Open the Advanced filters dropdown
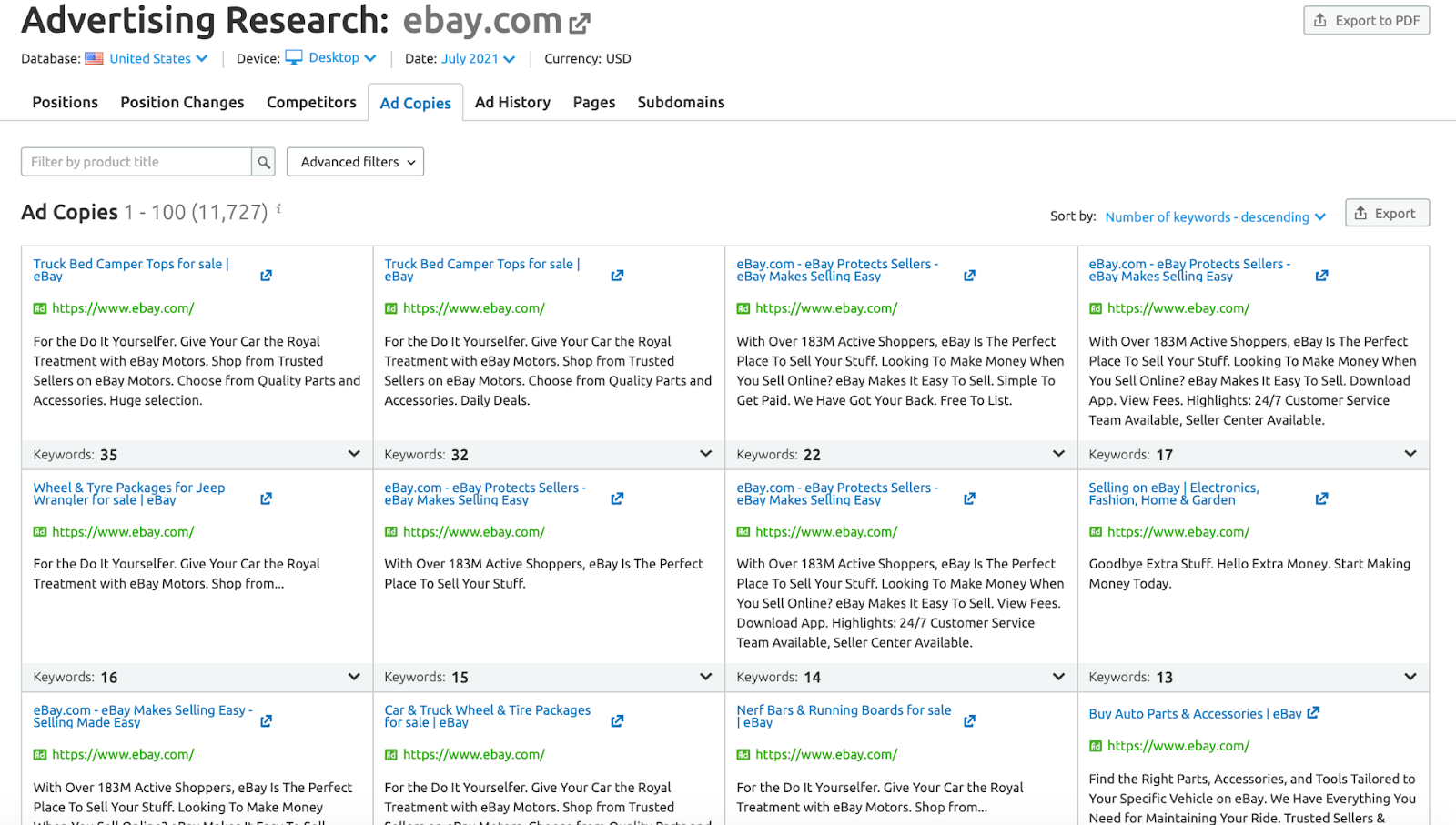 point(355,162)
